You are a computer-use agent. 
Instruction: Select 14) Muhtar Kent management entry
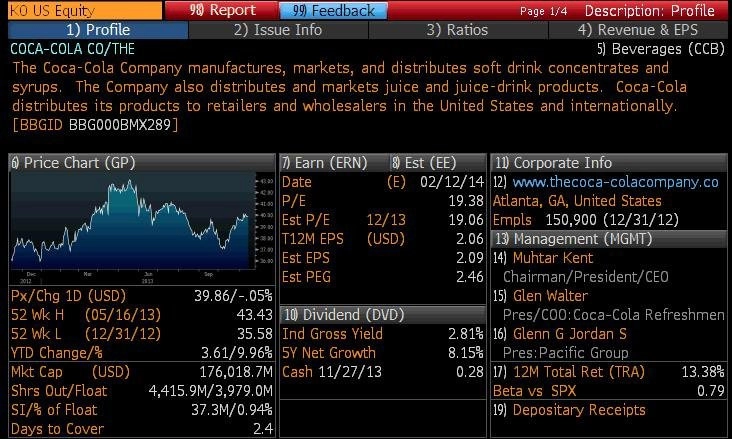coord(543,258)
